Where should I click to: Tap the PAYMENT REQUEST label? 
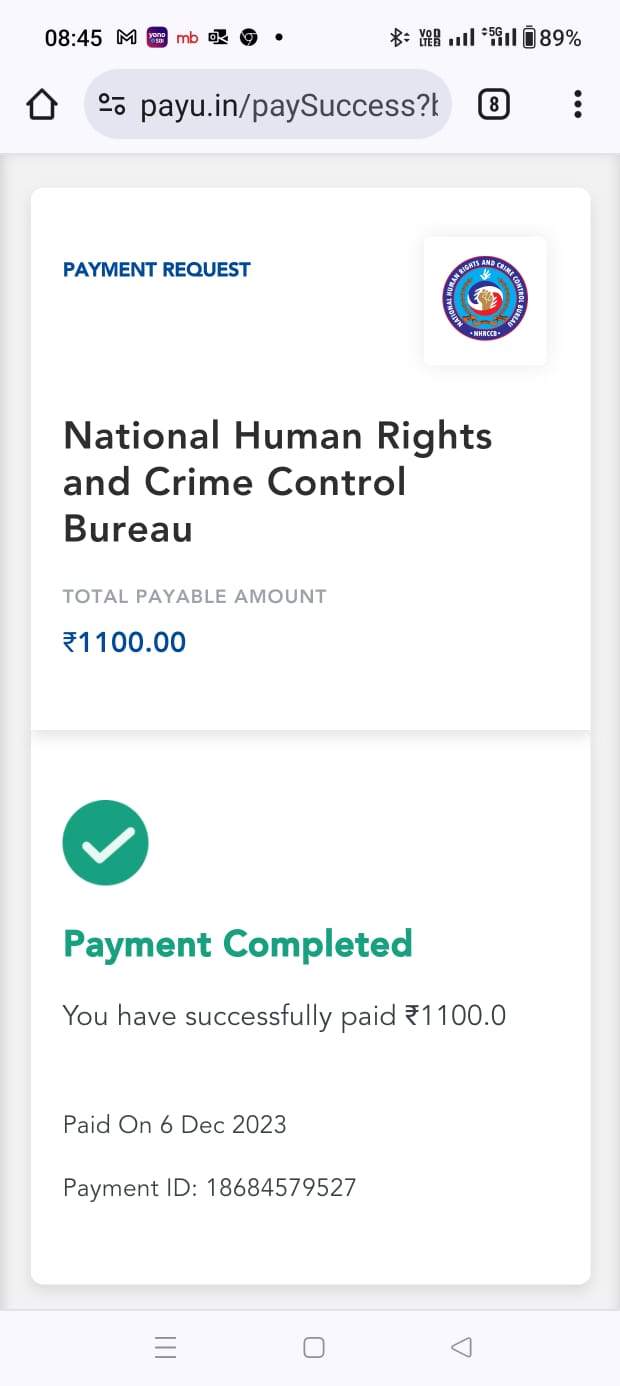click(156, 269)
